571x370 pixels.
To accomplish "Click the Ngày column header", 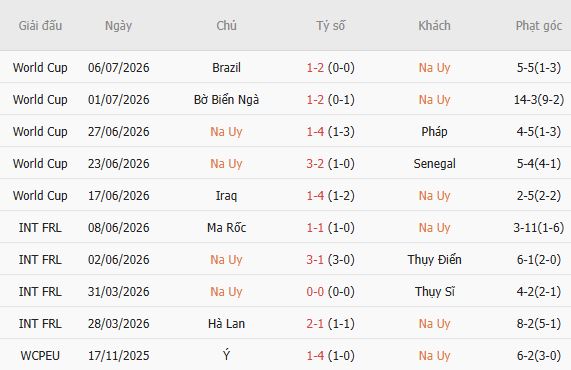I will click(118, 25).
